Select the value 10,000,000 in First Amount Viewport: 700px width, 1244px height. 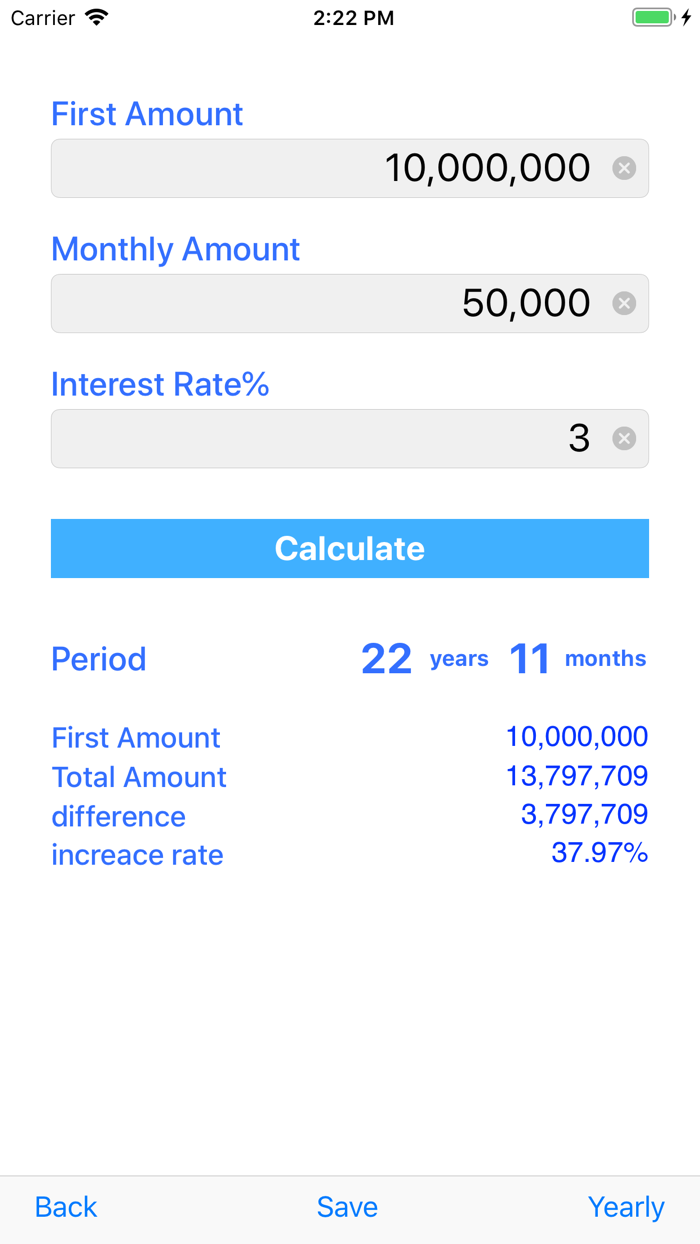[487, 168]
